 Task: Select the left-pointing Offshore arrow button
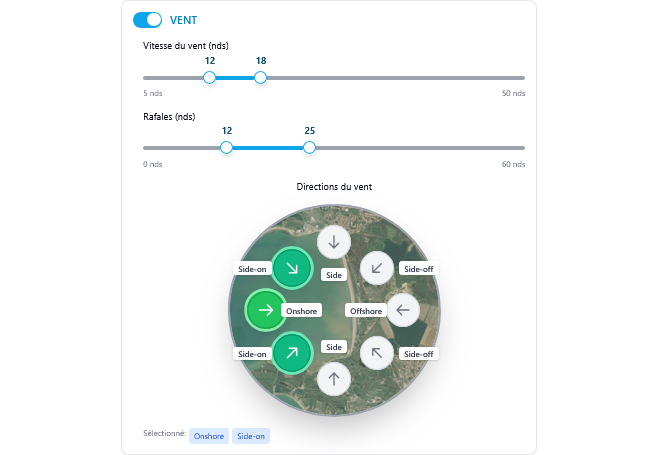402,310
